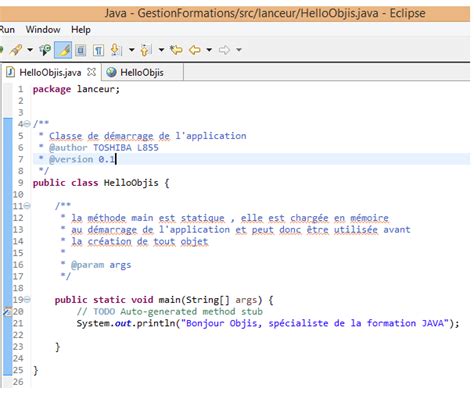Click the TODO Auto-generated method stub comment
Image resolution: width=474 pixels, height=395 pixels.
[x=170, y=312]
